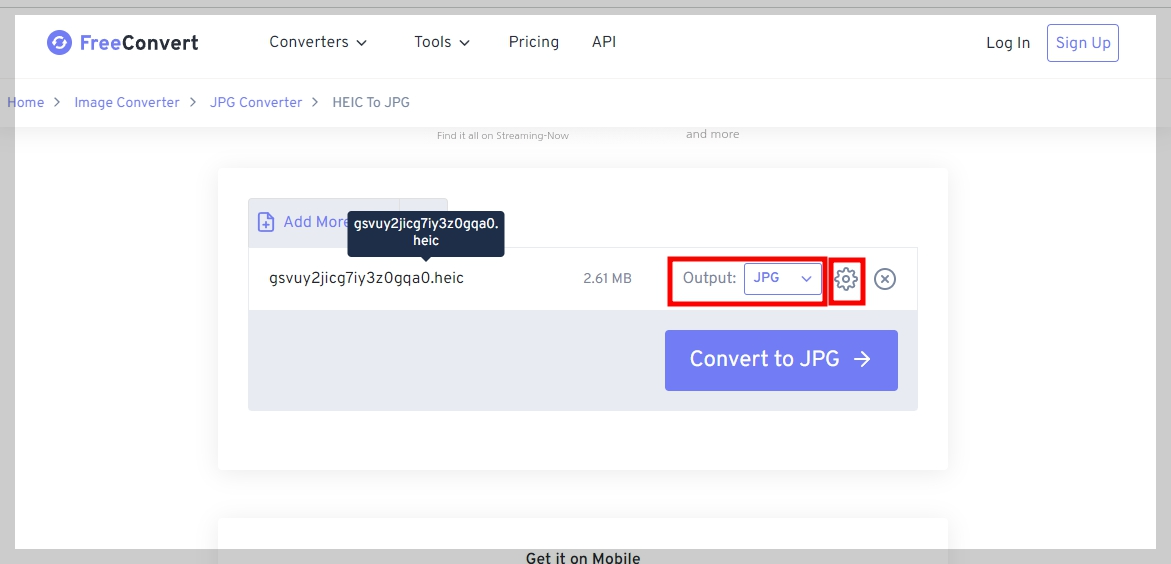Open advanced settings gear icon
Screen dimensions: 1171x564
point(845,279)
